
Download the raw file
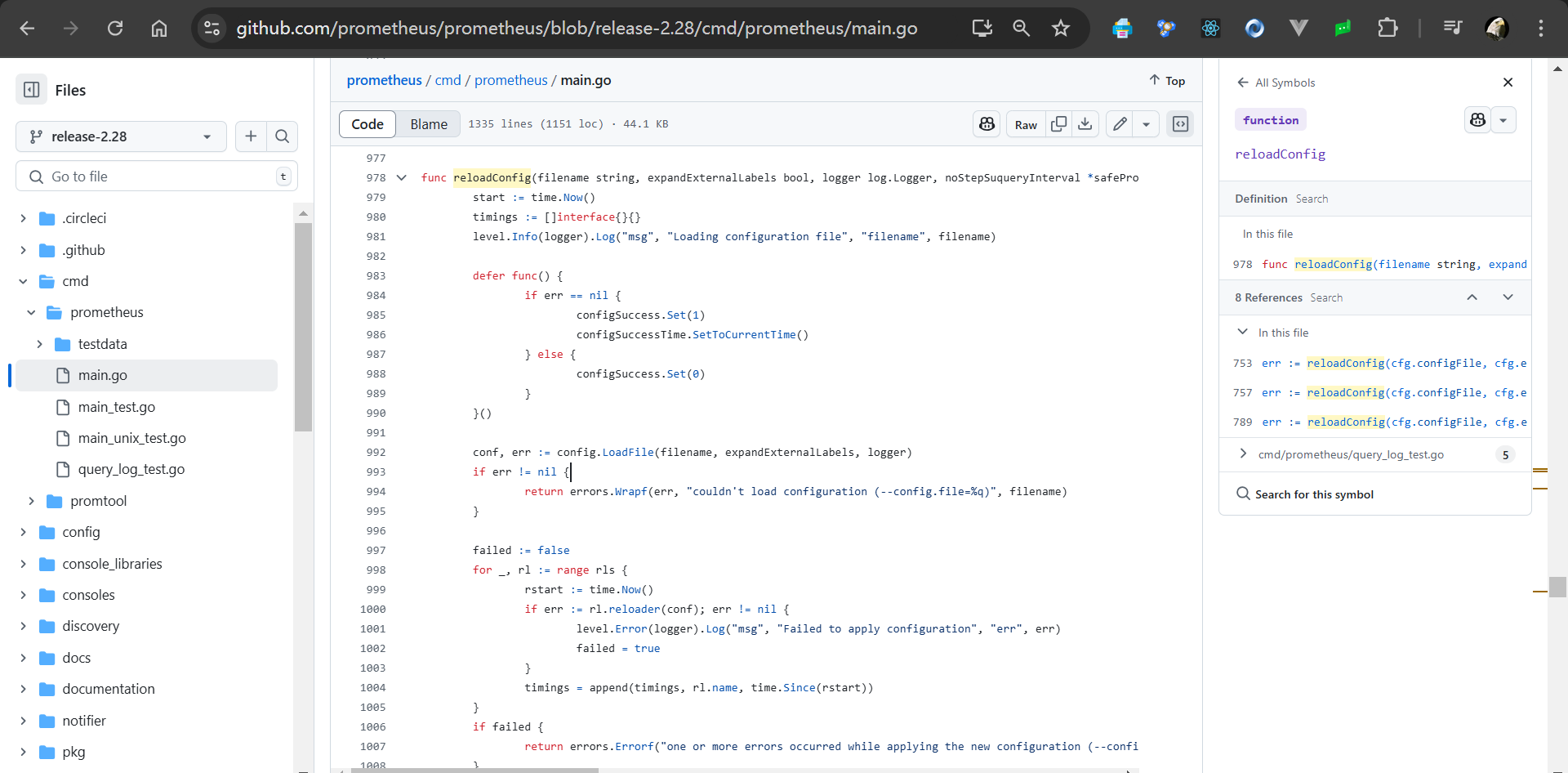1085,124
